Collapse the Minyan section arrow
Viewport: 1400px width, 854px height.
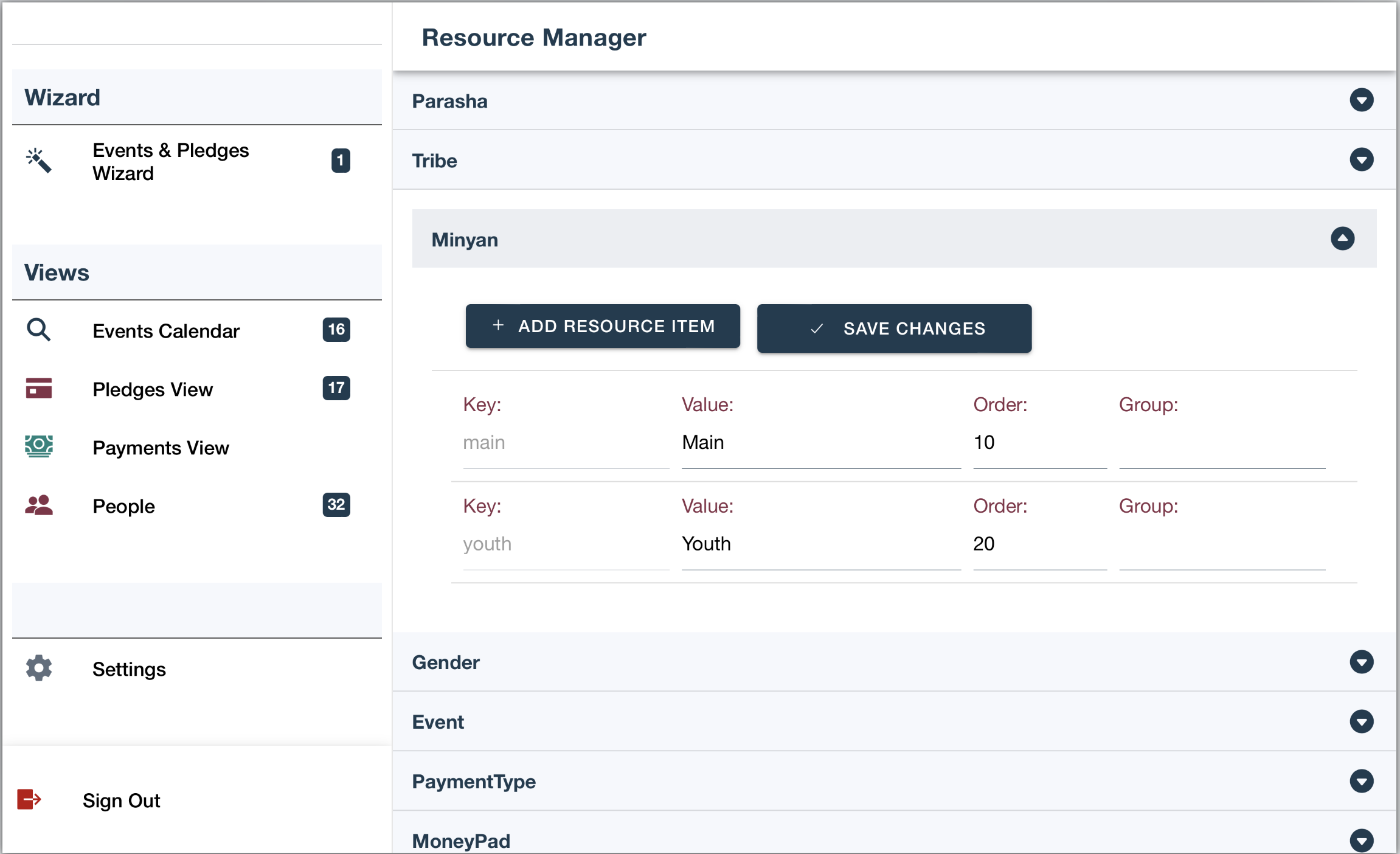point(1342,238)
